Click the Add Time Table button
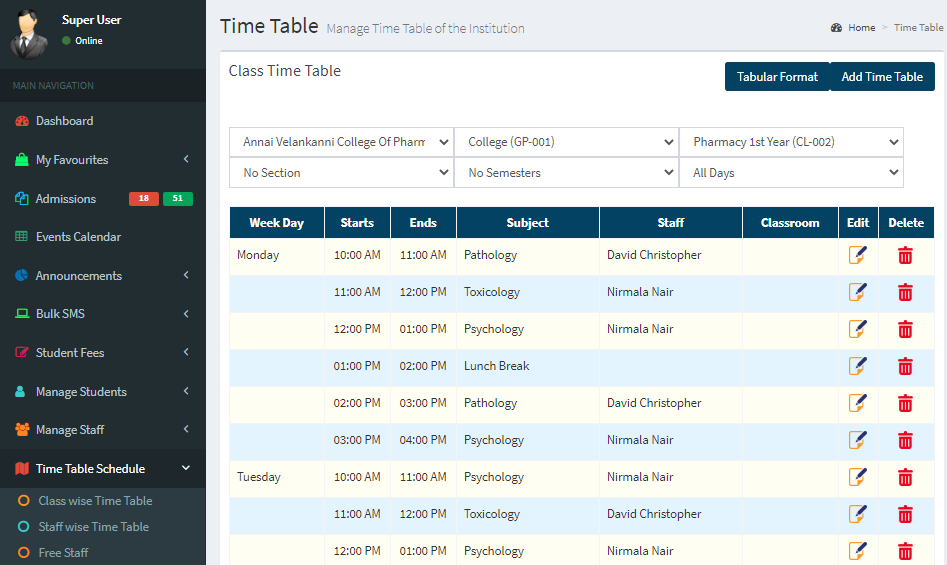The width and height of the screenshot is (947, 565). pos(882,77)
